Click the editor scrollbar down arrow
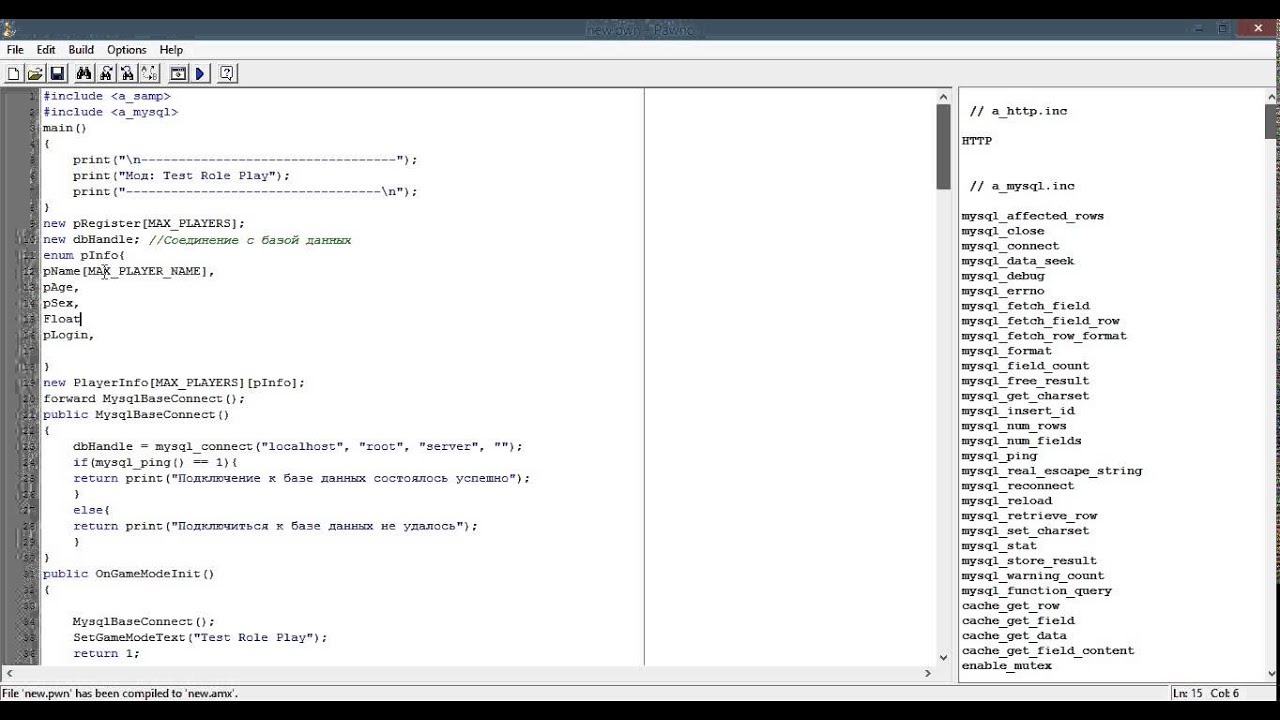This screenshot has height=720, width=1280. (x=943, y=657)
